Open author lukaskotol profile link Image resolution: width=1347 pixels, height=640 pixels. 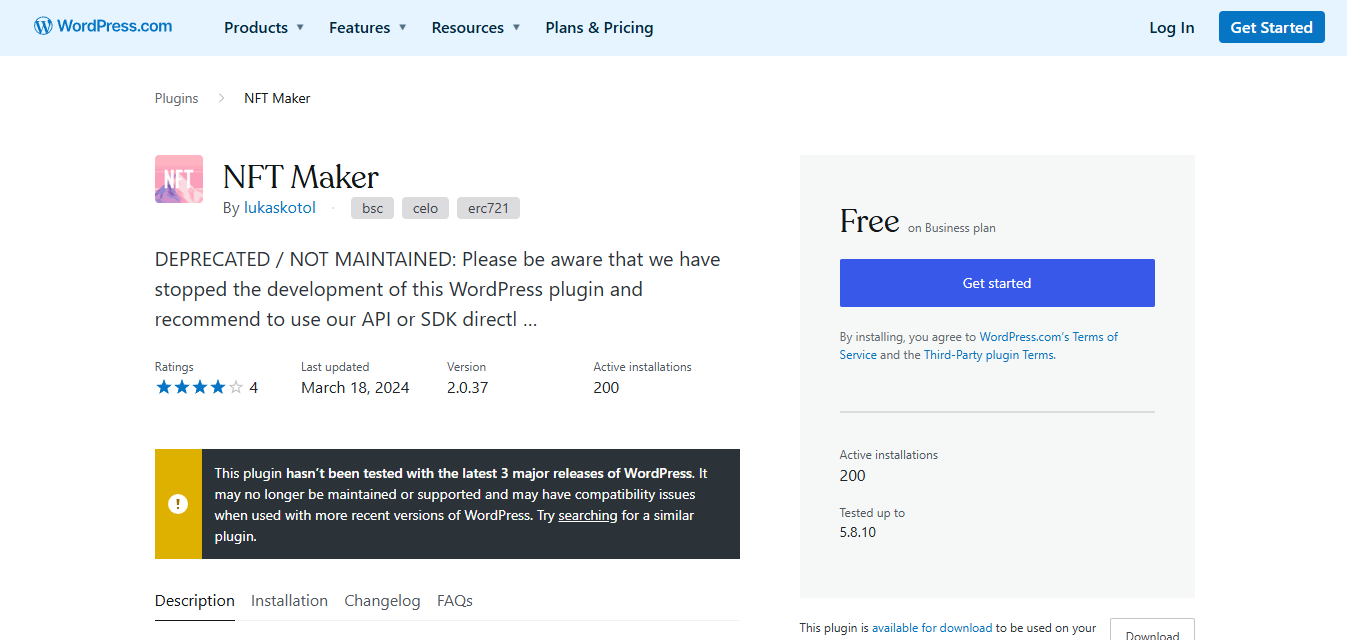pyautogui.click(x=280, y=208)
